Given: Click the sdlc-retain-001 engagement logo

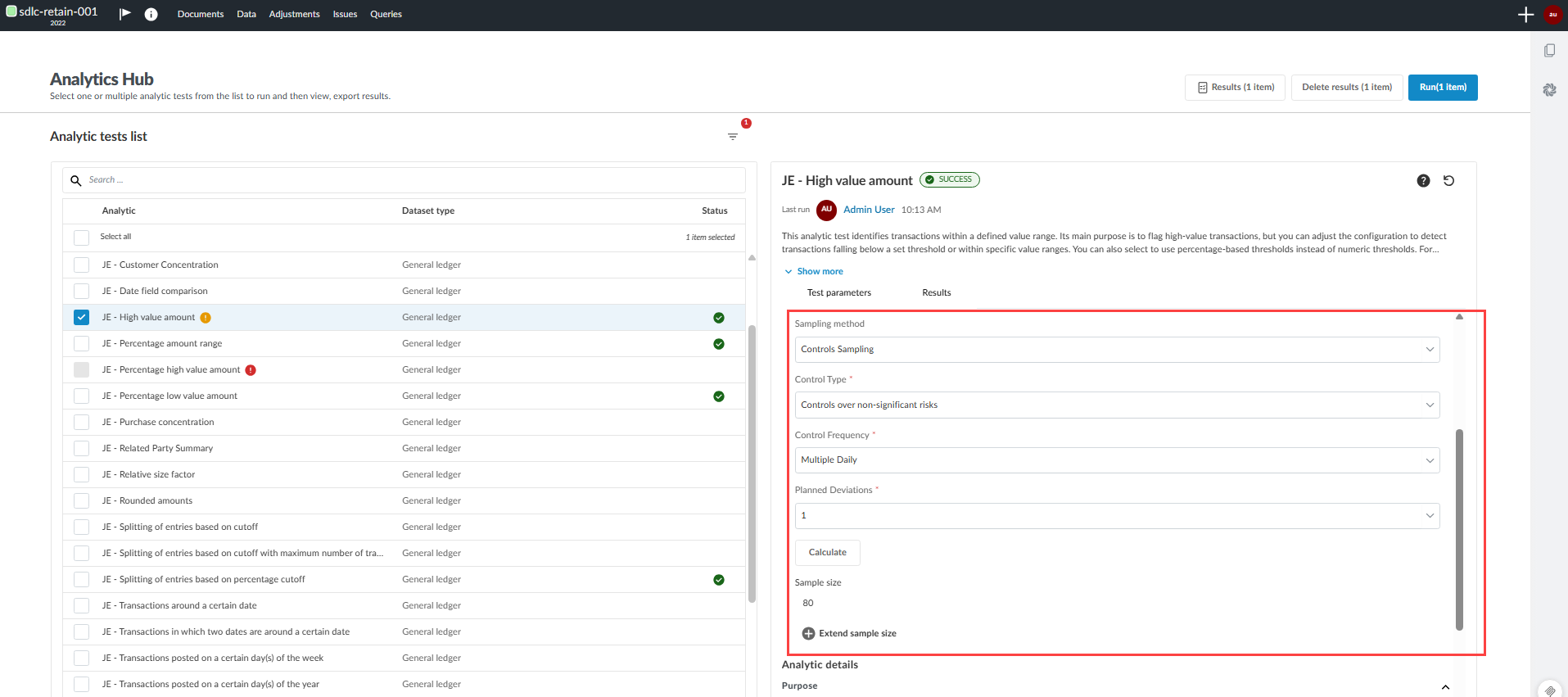Looking at the screenshot, I should [x=11, y=11].
